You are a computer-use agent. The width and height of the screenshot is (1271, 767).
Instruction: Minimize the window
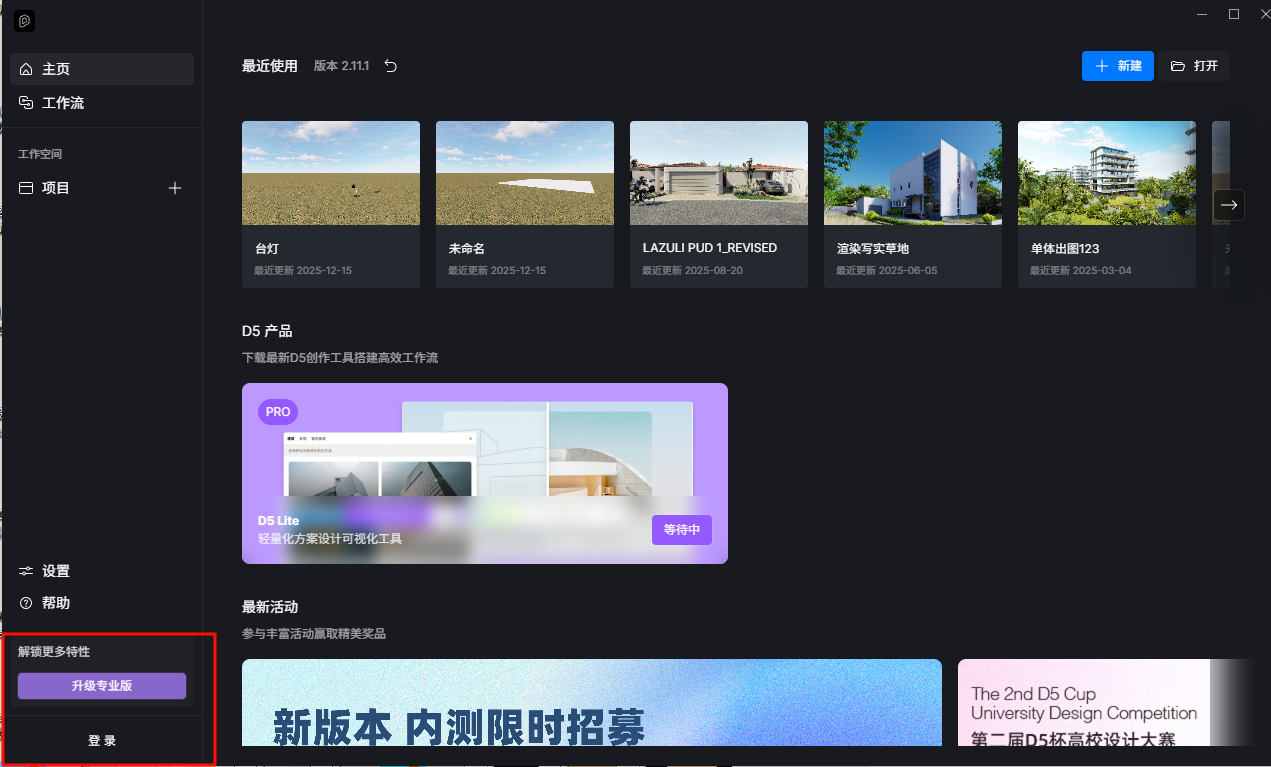point(1202,14)
